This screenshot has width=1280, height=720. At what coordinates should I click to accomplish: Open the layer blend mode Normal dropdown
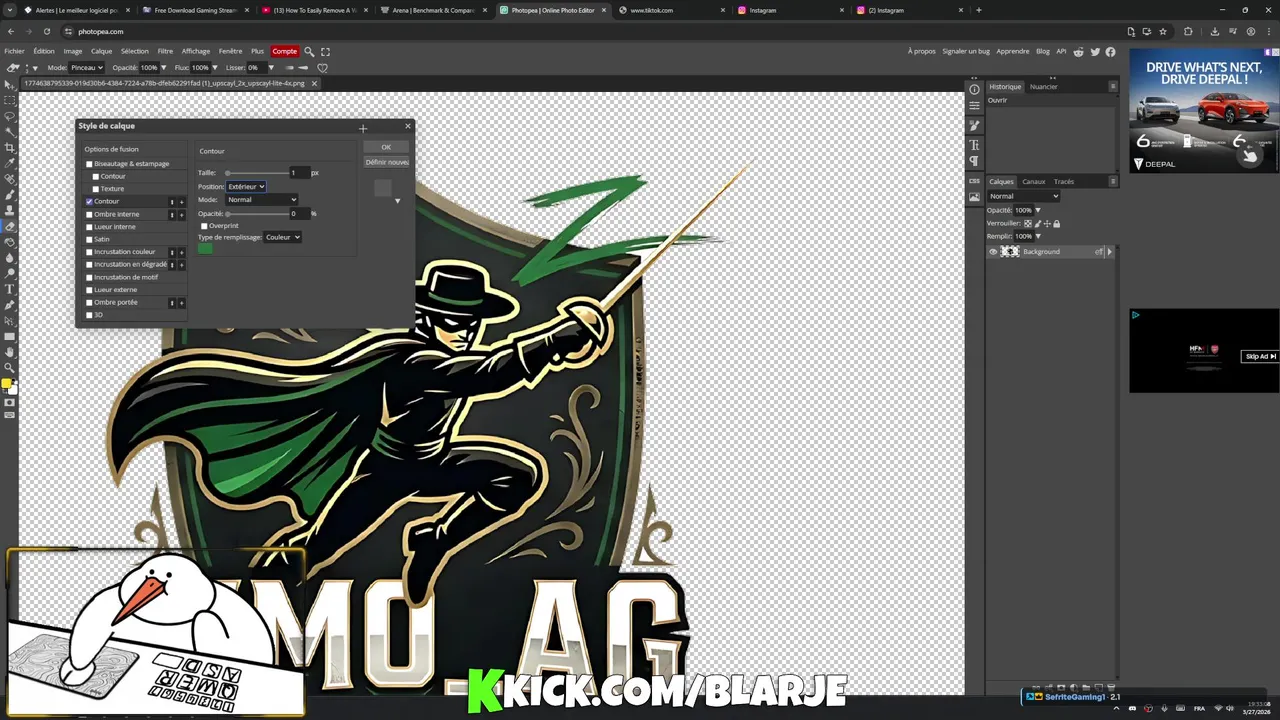pos(1023,196)
